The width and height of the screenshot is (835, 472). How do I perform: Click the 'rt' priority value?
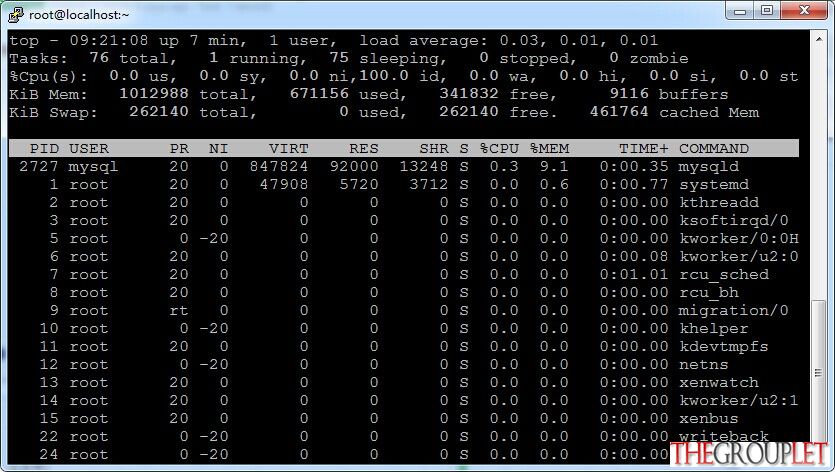pos(179,311)
